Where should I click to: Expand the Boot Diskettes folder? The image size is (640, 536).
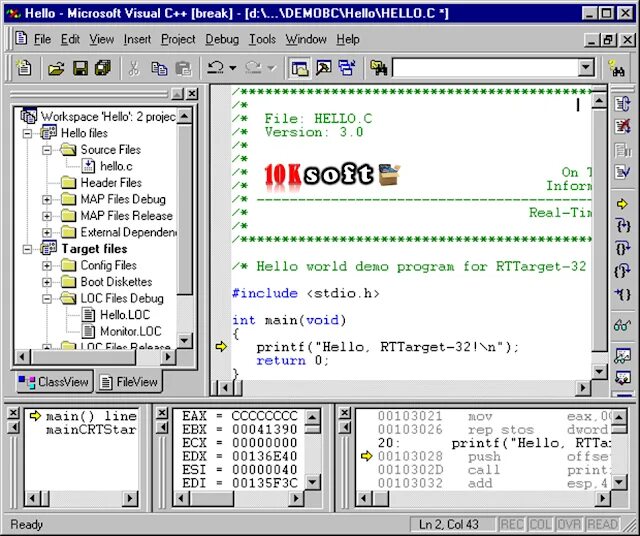[x=47, y=282]
